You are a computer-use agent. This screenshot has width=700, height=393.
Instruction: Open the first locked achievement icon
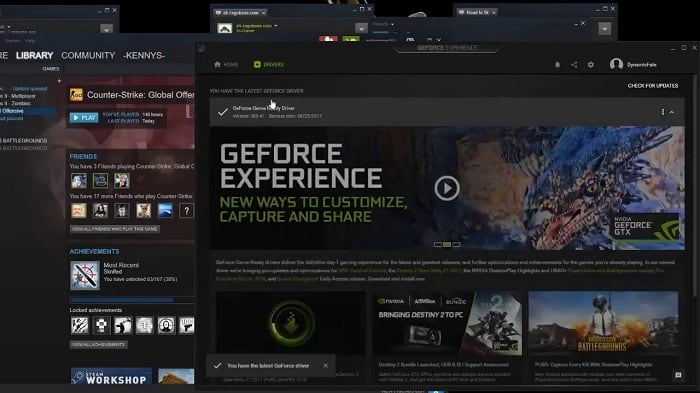(79, 325)
